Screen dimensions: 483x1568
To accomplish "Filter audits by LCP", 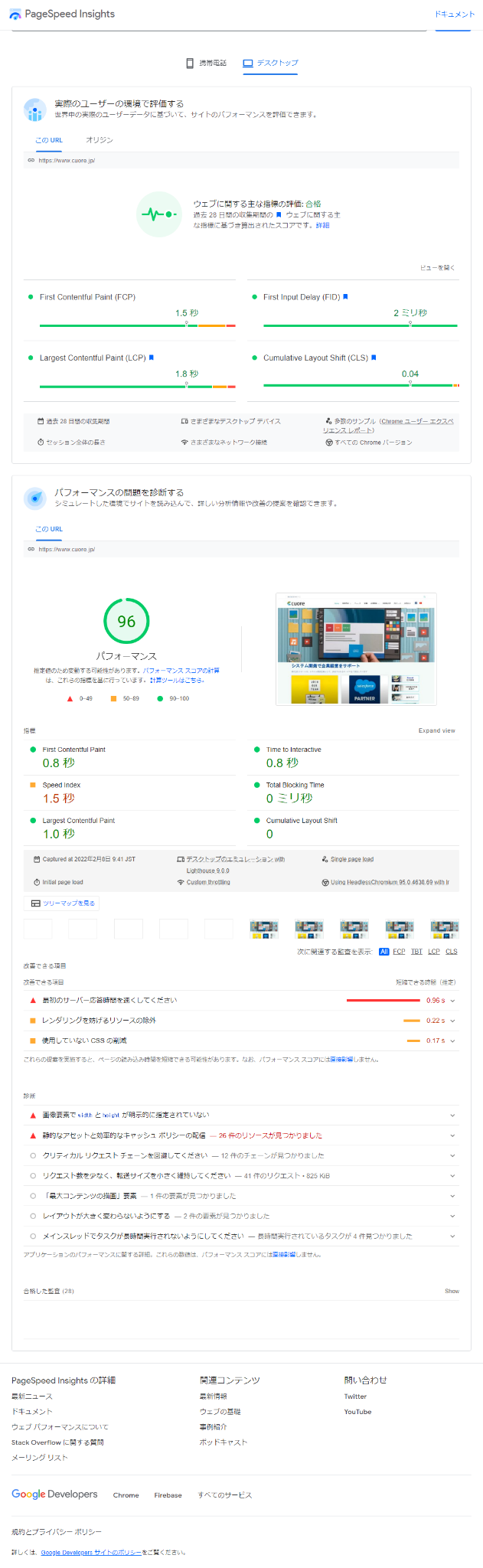I will coord(434,952).
